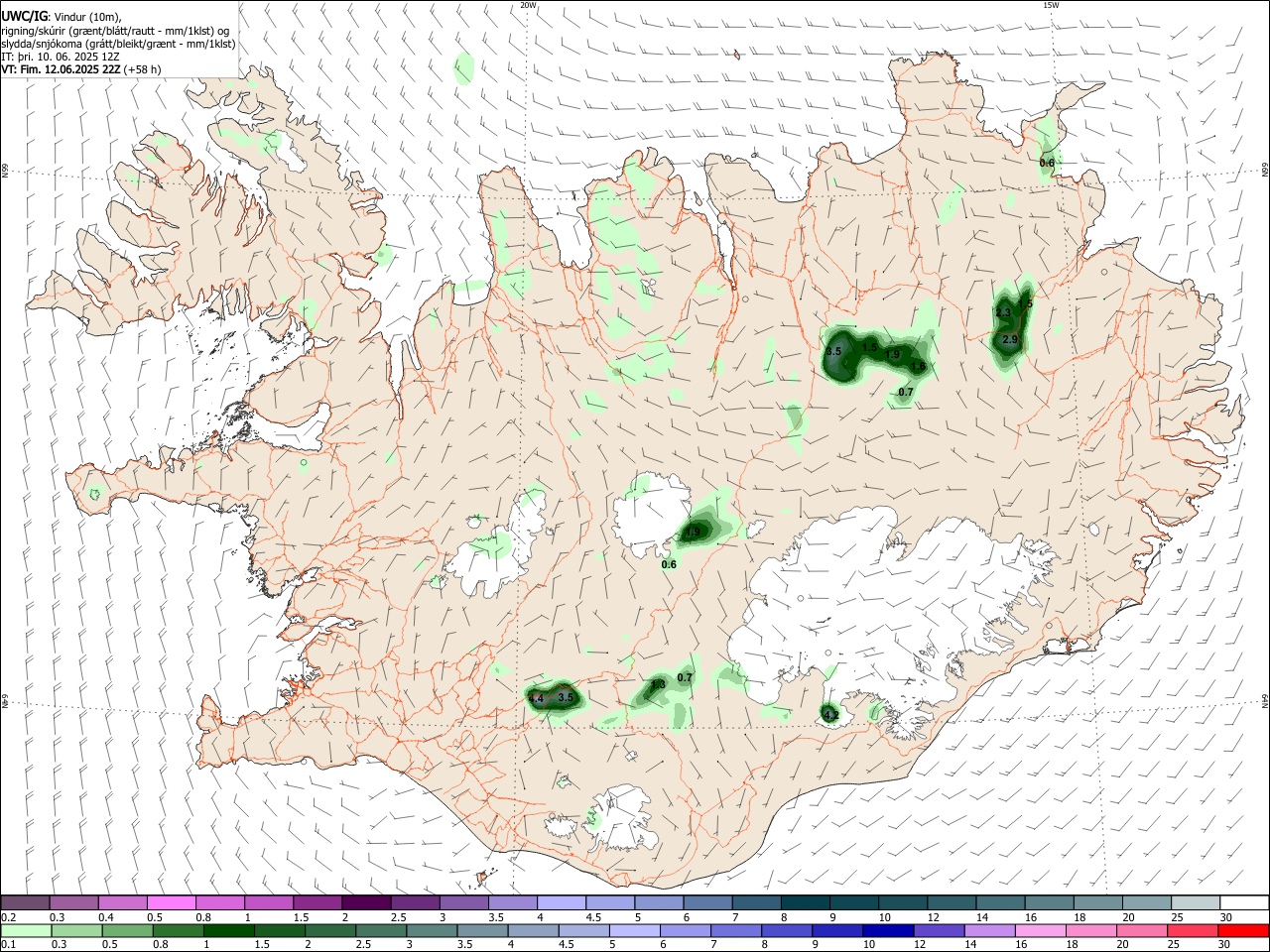1270x952 pixels.
Task: Click map precipitation value 1.6
Action: click(918, 367)
